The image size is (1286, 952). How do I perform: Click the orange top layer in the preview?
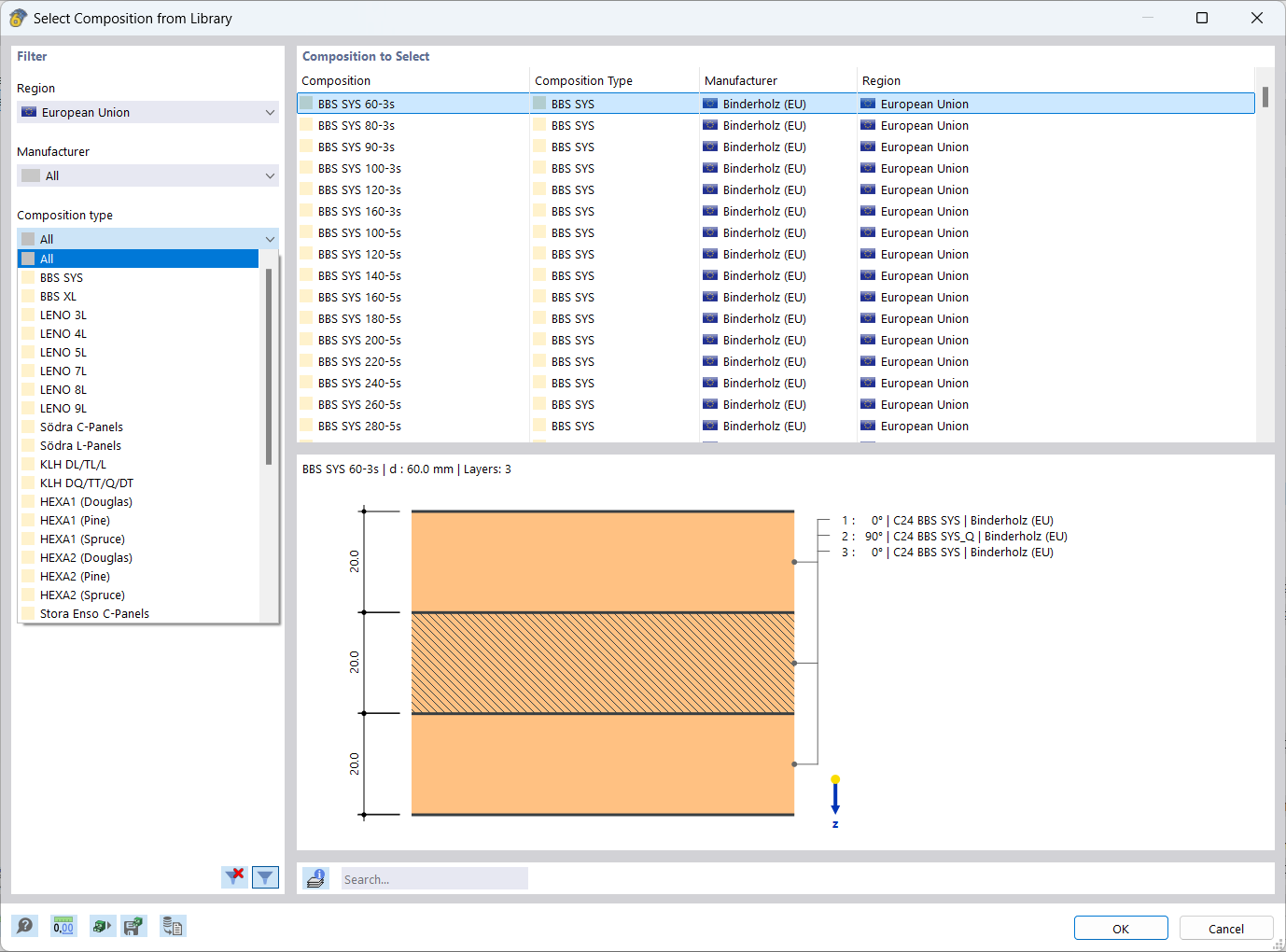point(602,560)
